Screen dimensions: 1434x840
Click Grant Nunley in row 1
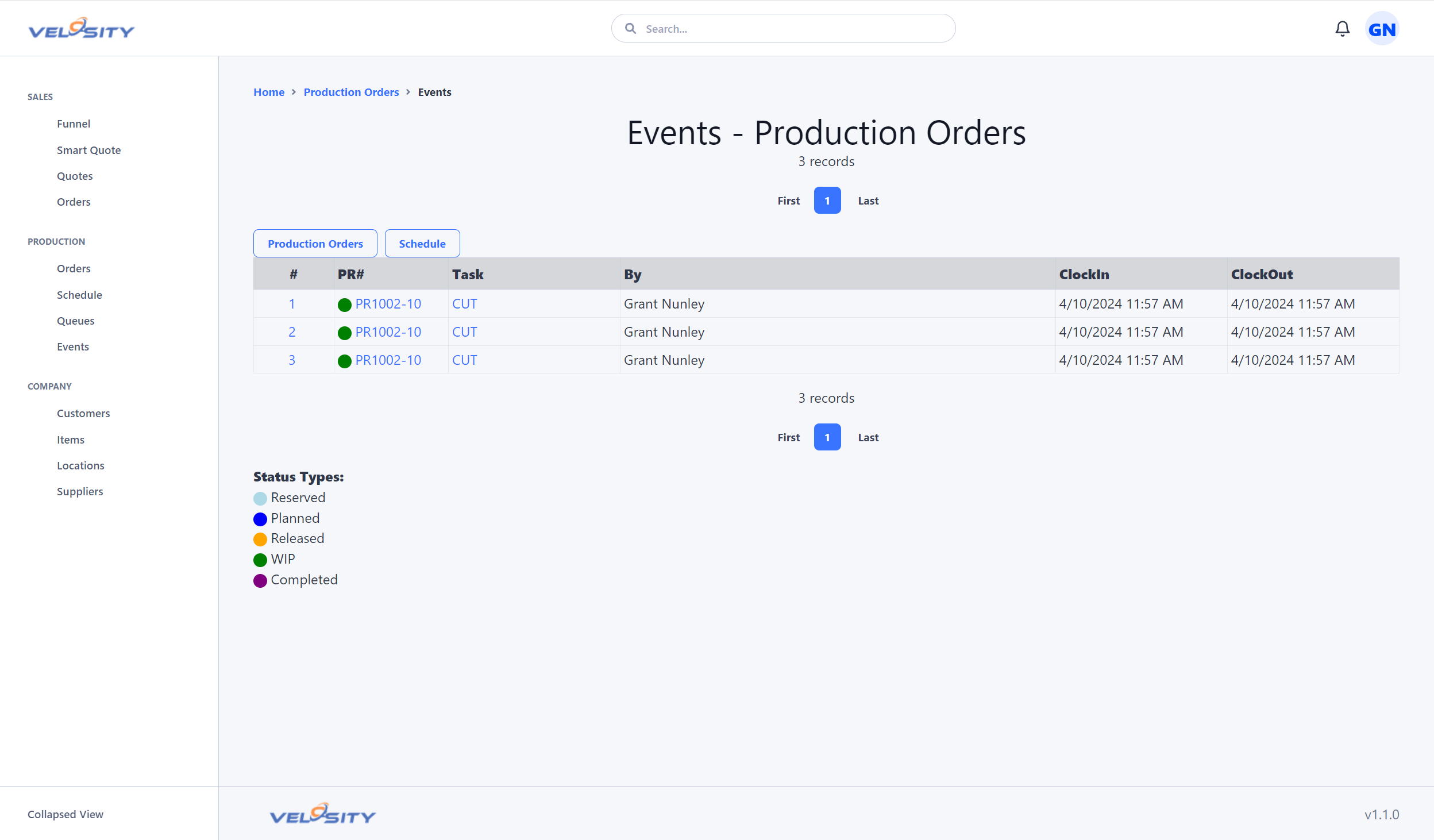coord(664,304)
